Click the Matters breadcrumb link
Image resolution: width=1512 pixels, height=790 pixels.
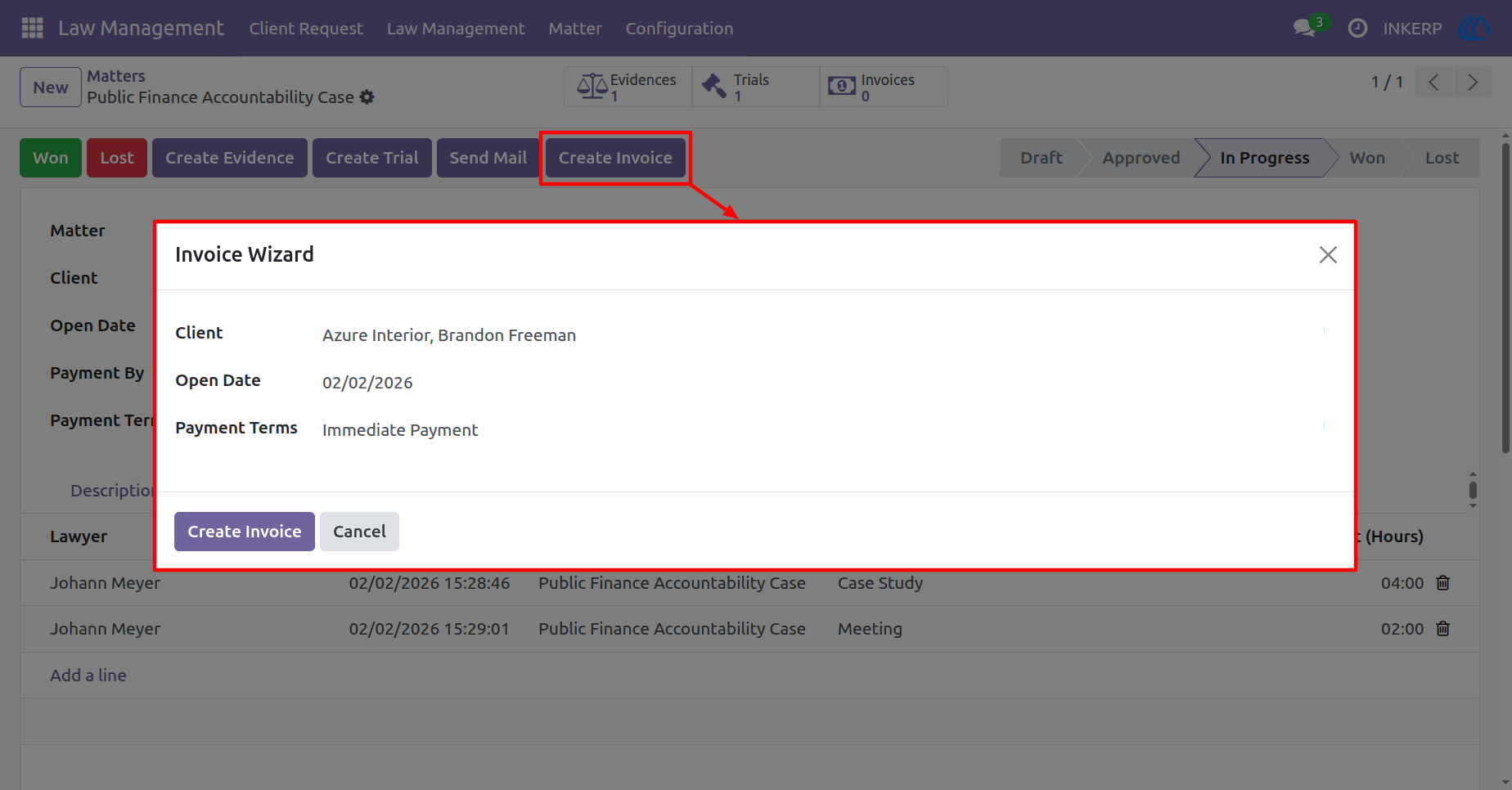[x=116, y=76]
